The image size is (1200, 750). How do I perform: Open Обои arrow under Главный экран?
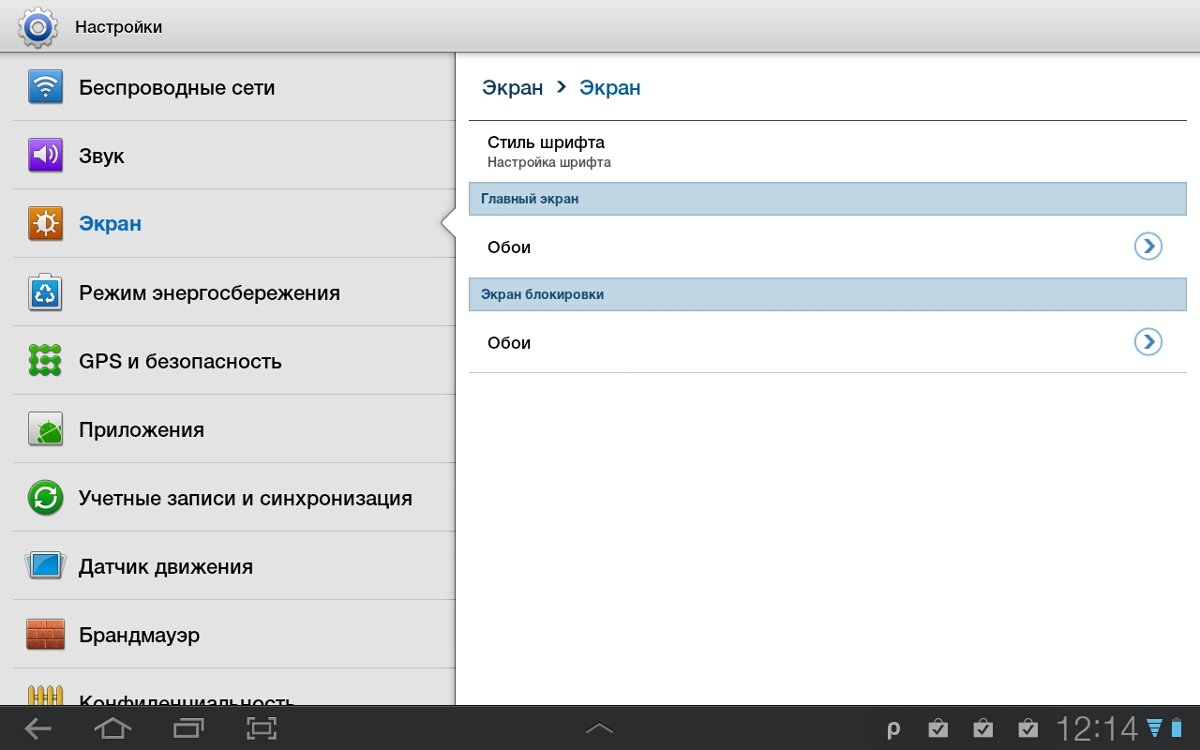pyautogui.click(x=1148, y=246)
